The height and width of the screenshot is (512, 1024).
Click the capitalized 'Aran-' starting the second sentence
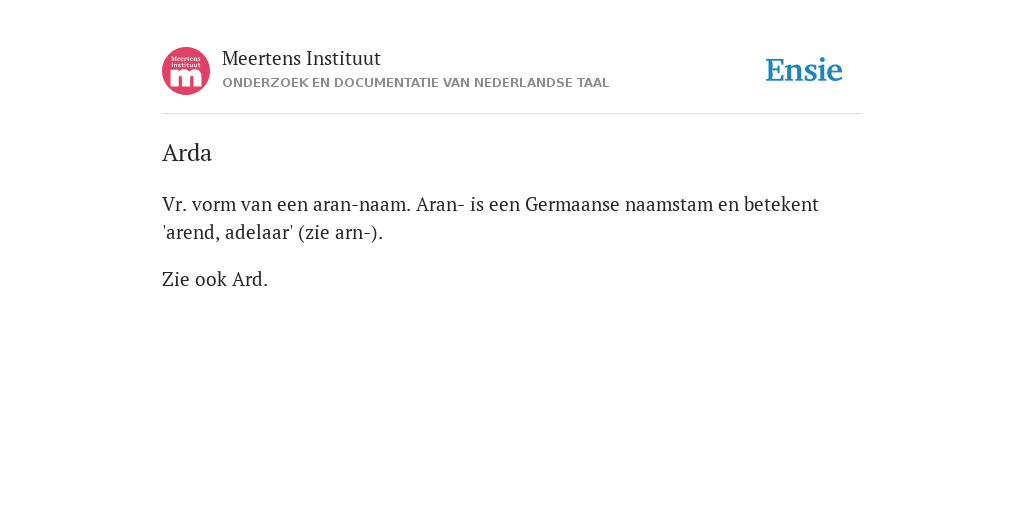coord(440,204)
